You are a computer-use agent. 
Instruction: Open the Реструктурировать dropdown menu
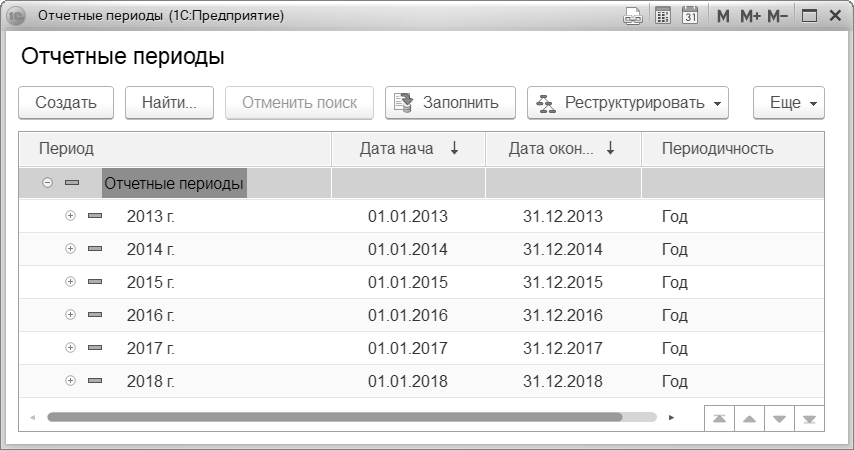[627, 103]
